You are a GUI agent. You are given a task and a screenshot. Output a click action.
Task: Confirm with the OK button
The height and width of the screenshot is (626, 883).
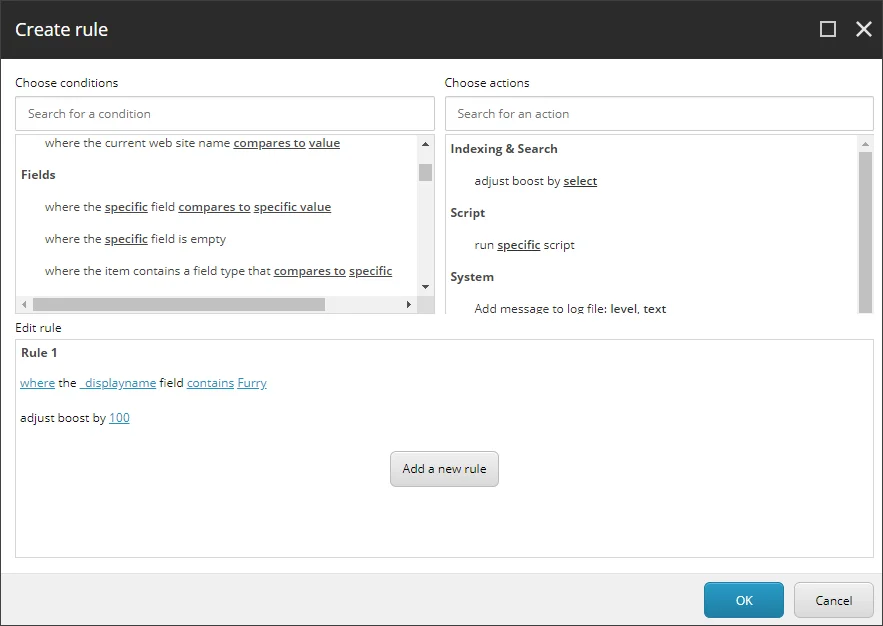744,600
